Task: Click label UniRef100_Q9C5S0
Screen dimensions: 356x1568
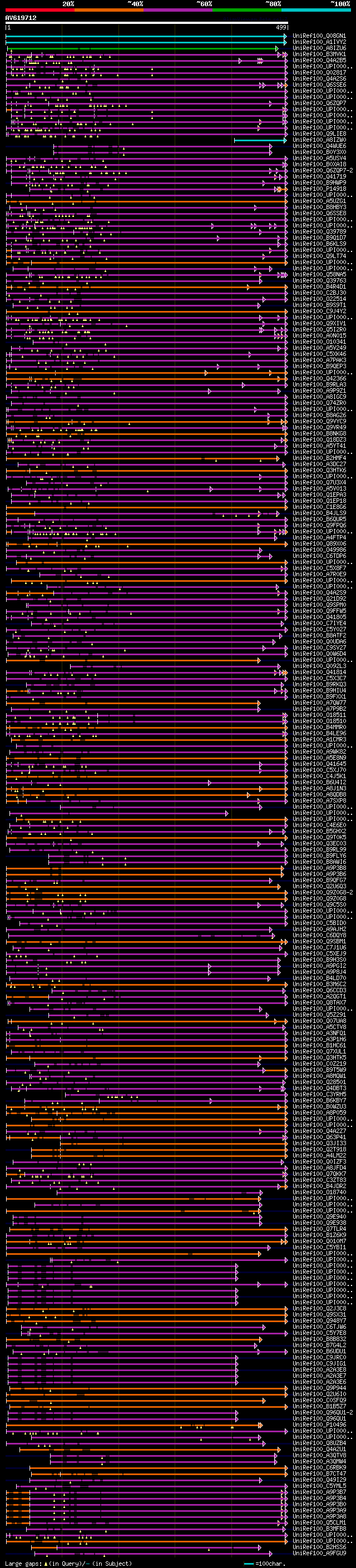Action: (x=319, y=904)
